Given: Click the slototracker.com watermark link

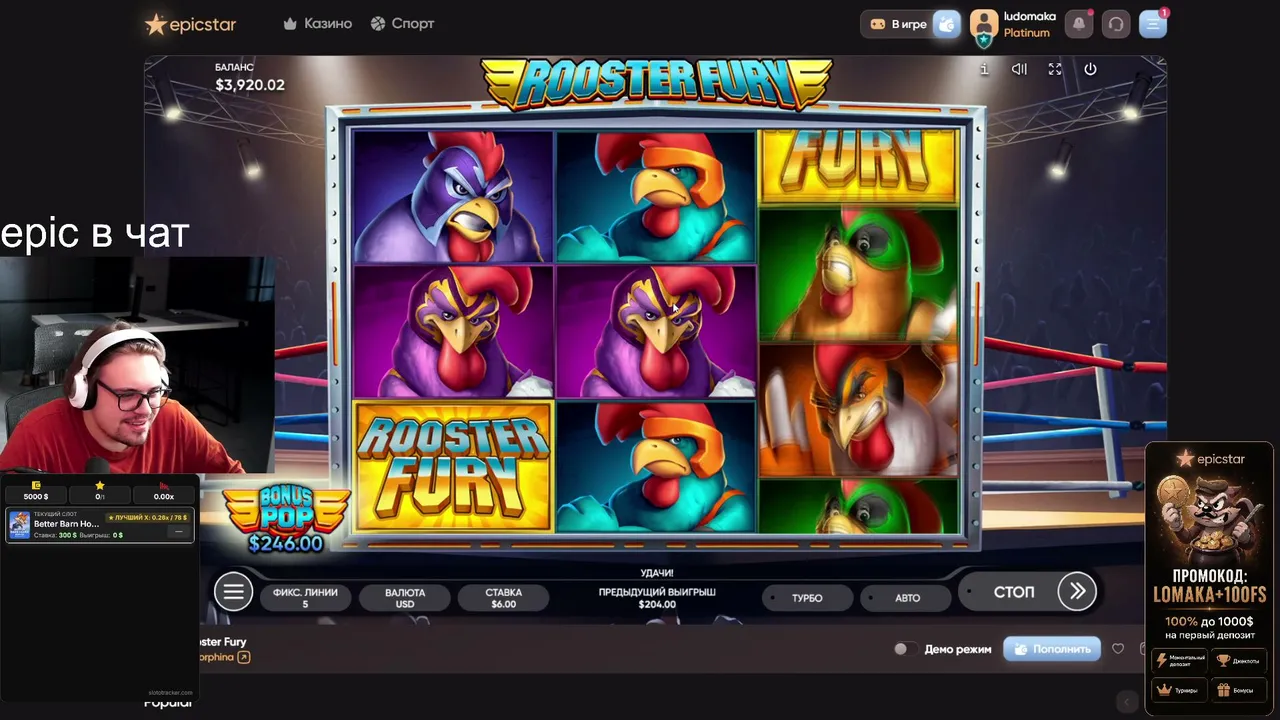Looking at the screenshot, I should pos(170,692).
